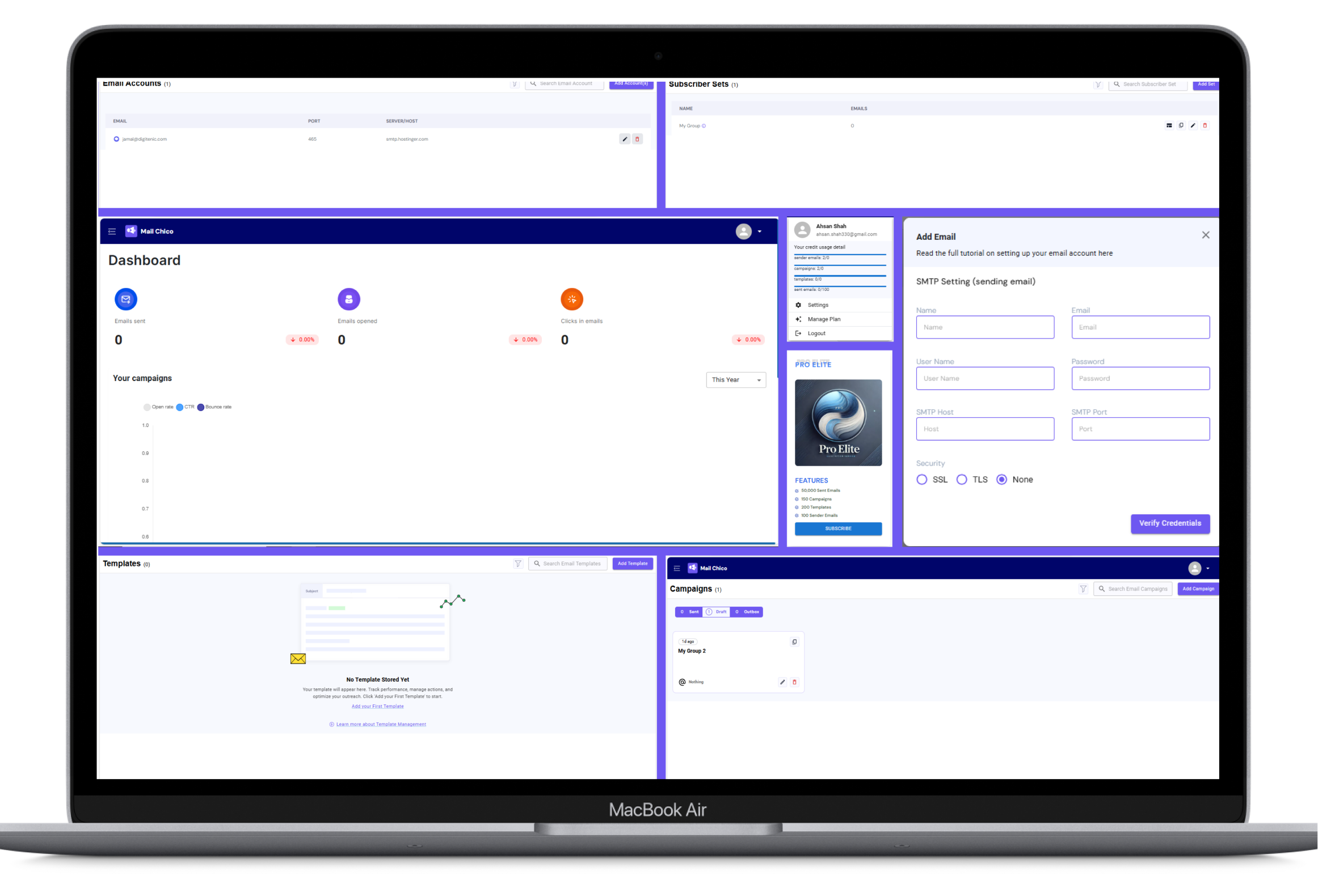Click the PRO ELITE Subscribe button
The height and width of the screenshot is (896, 1318).
click(838, 528)
